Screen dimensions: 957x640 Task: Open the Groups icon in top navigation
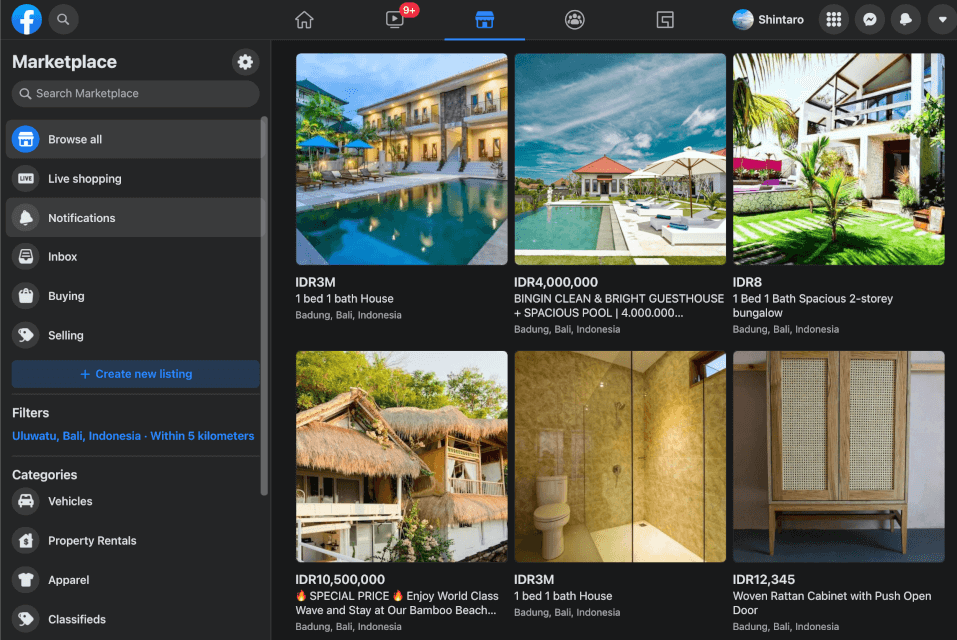click(574, 20)
